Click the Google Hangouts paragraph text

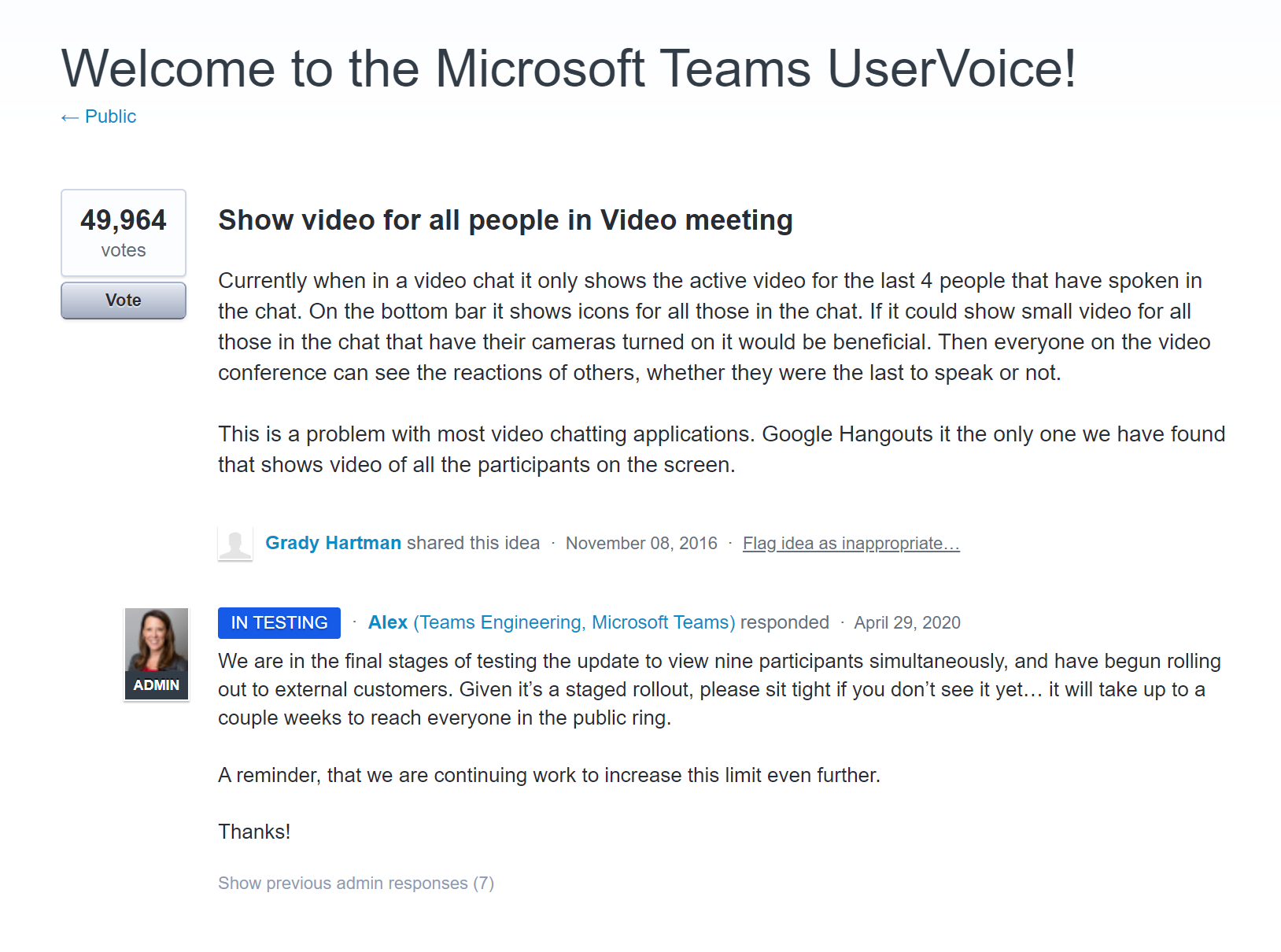722,449
